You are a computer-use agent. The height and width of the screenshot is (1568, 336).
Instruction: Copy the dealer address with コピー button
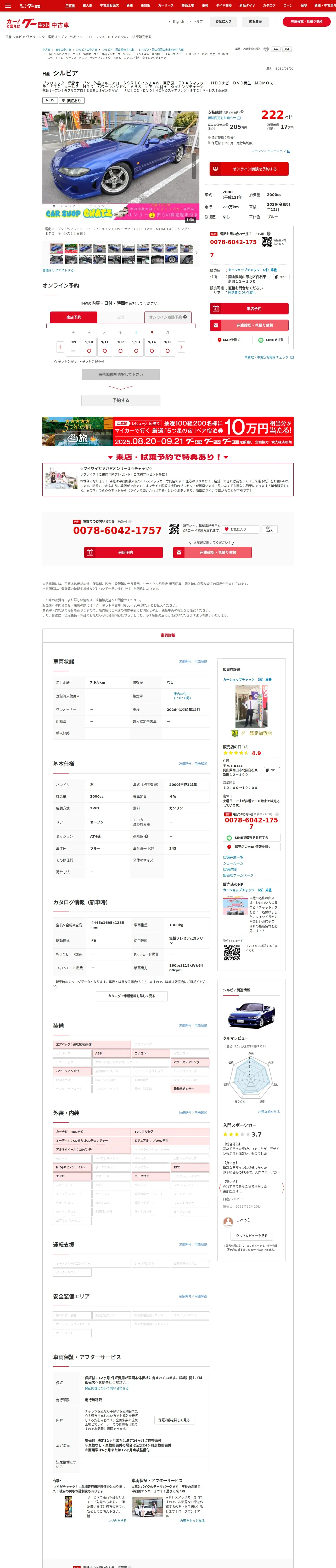(281, 277)
